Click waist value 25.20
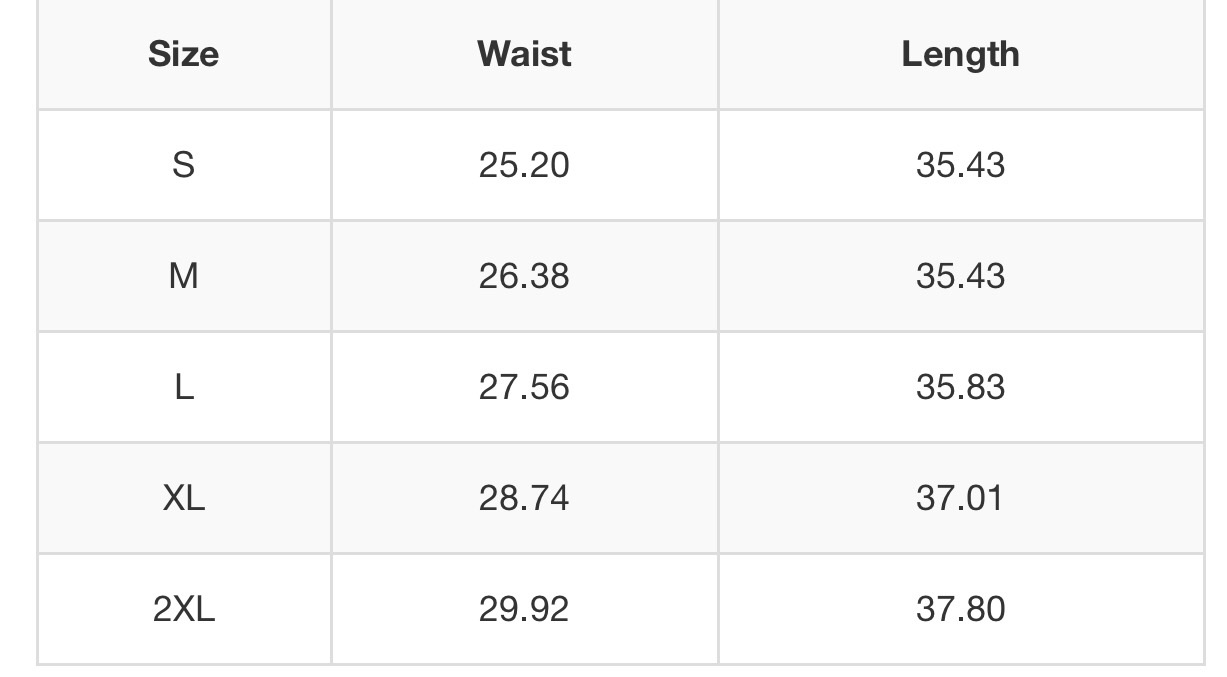The image size is (1227, 677). pyautogui.click(x=524, y=165)
